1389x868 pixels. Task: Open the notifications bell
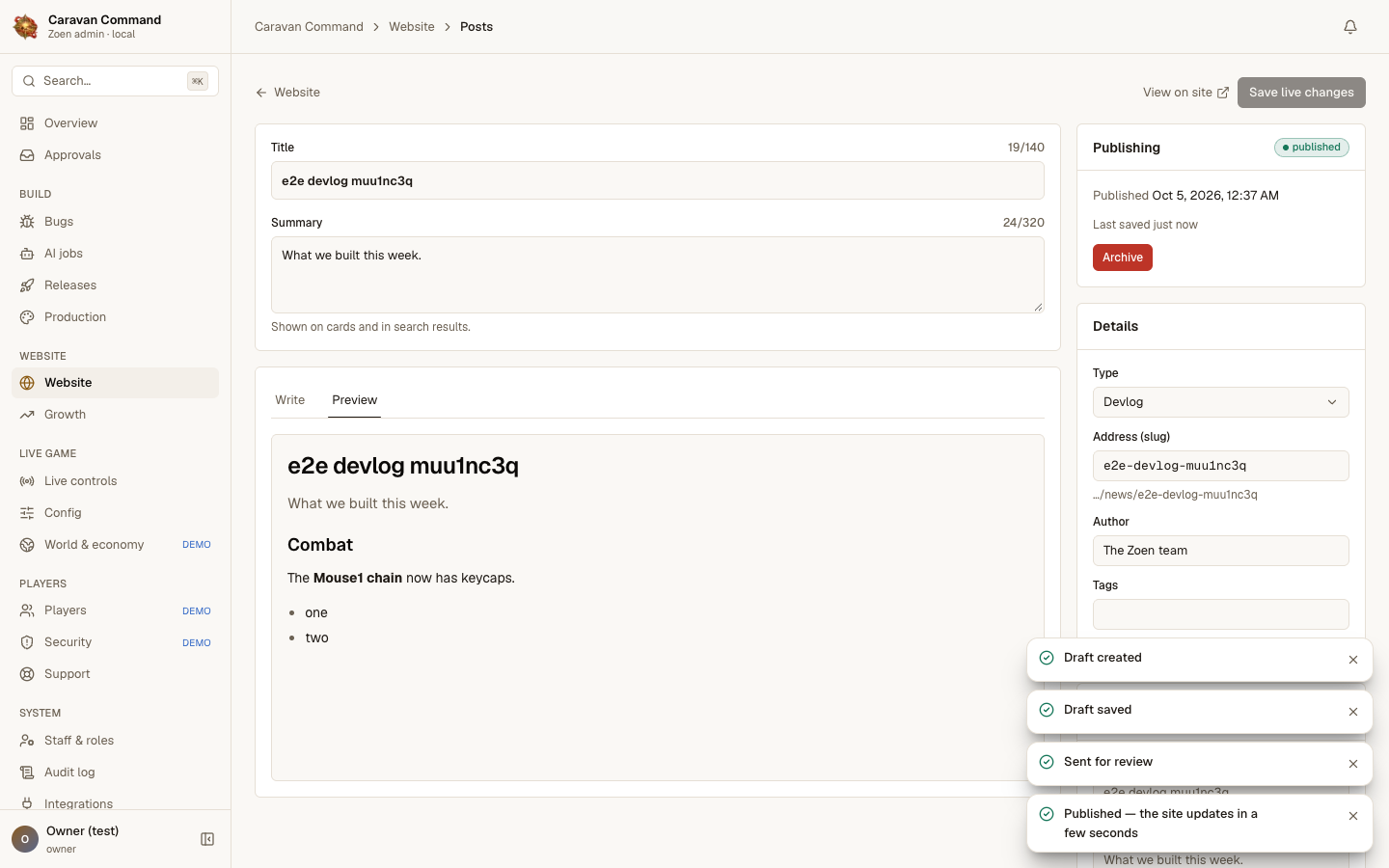tap(1350, 27)
